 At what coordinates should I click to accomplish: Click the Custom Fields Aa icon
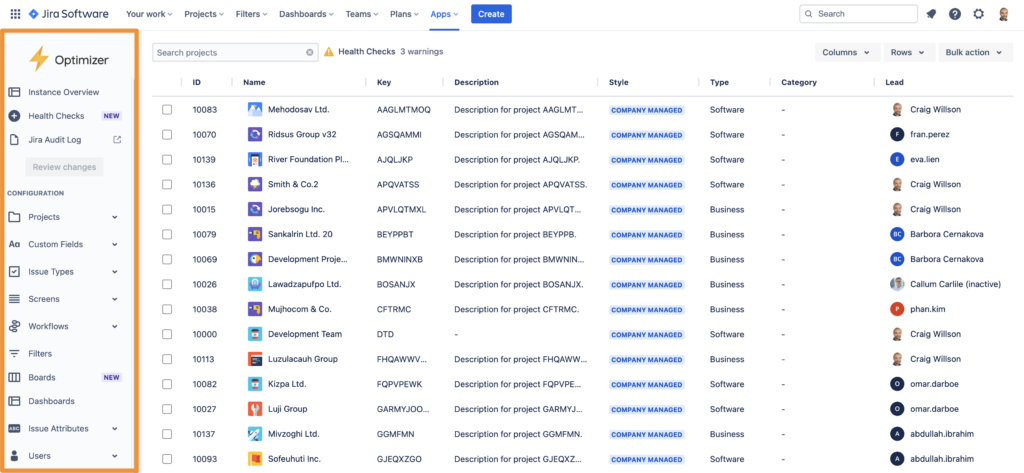[14, 244]
